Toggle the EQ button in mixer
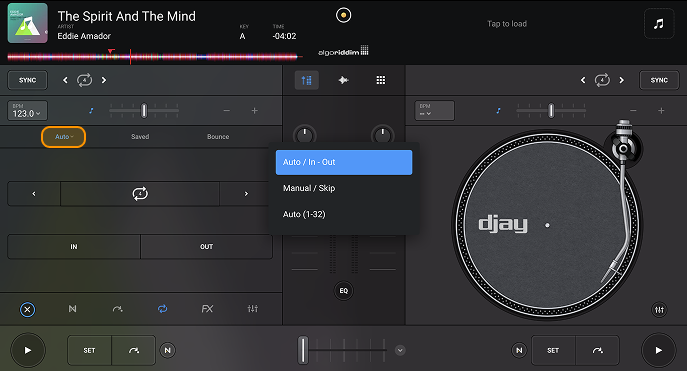The height and width of the screenshot is (371, 687). pyautogui.click(x=344, y=291)
